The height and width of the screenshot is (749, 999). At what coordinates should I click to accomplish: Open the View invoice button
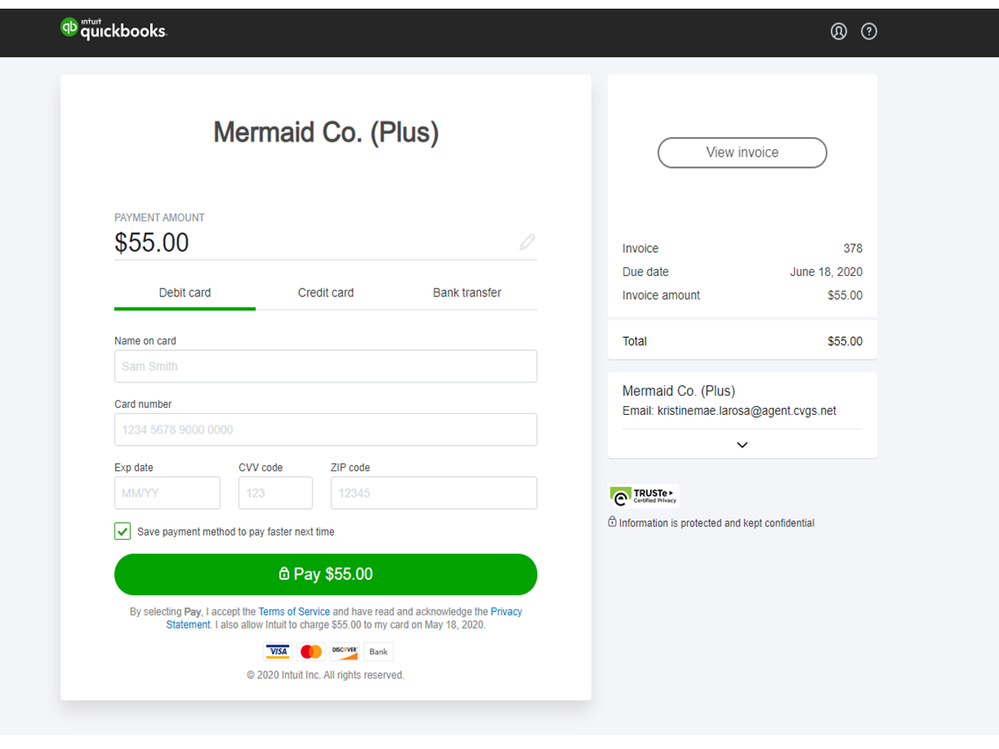[742, 153]
